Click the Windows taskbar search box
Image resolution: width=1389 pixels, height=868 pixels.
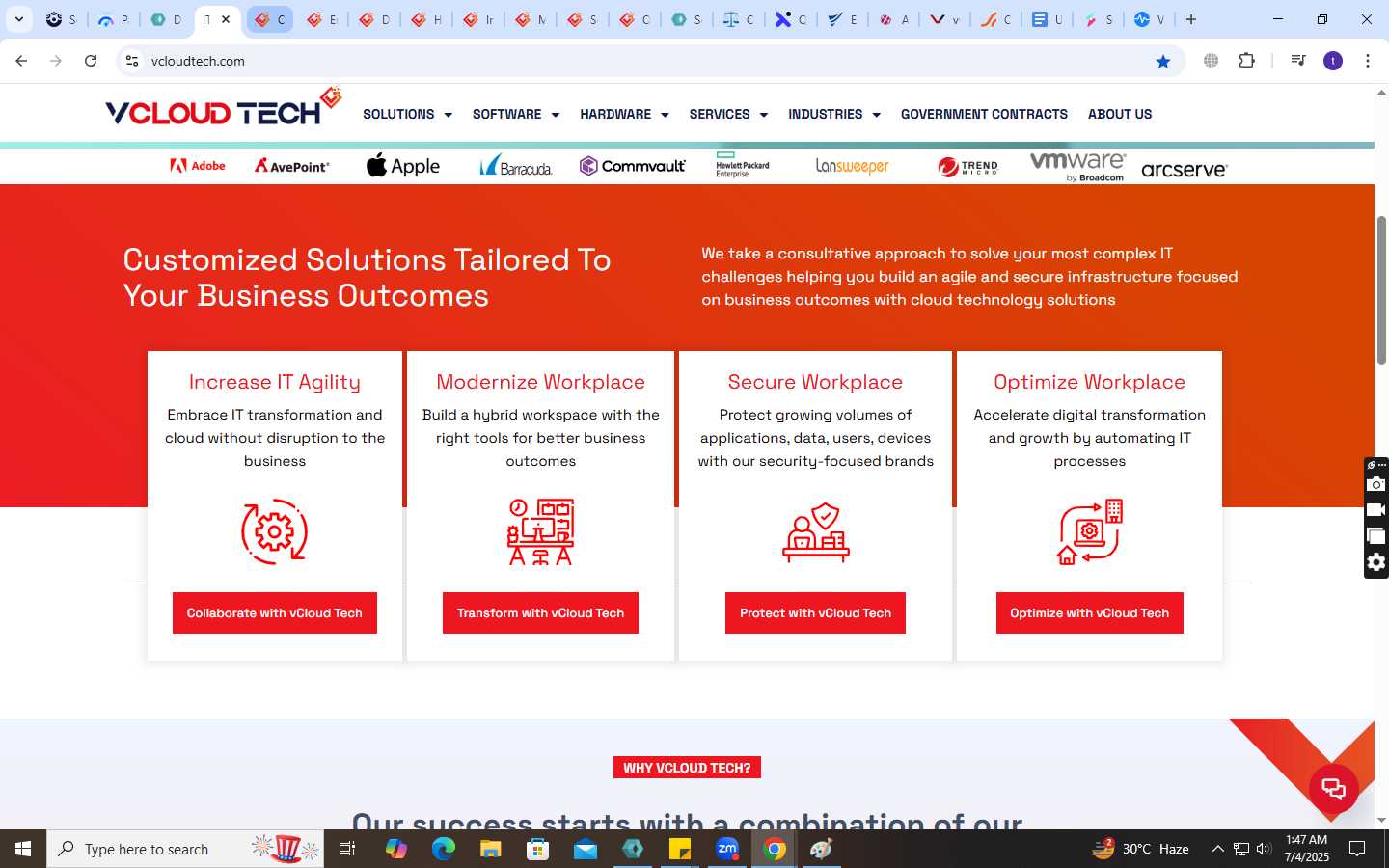click(x=185, y=849)
